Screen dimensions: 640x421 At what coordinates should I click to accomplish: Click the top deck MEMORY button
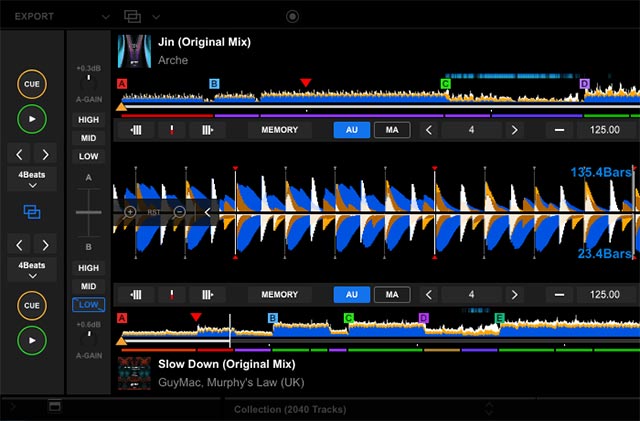click(279, 130)
